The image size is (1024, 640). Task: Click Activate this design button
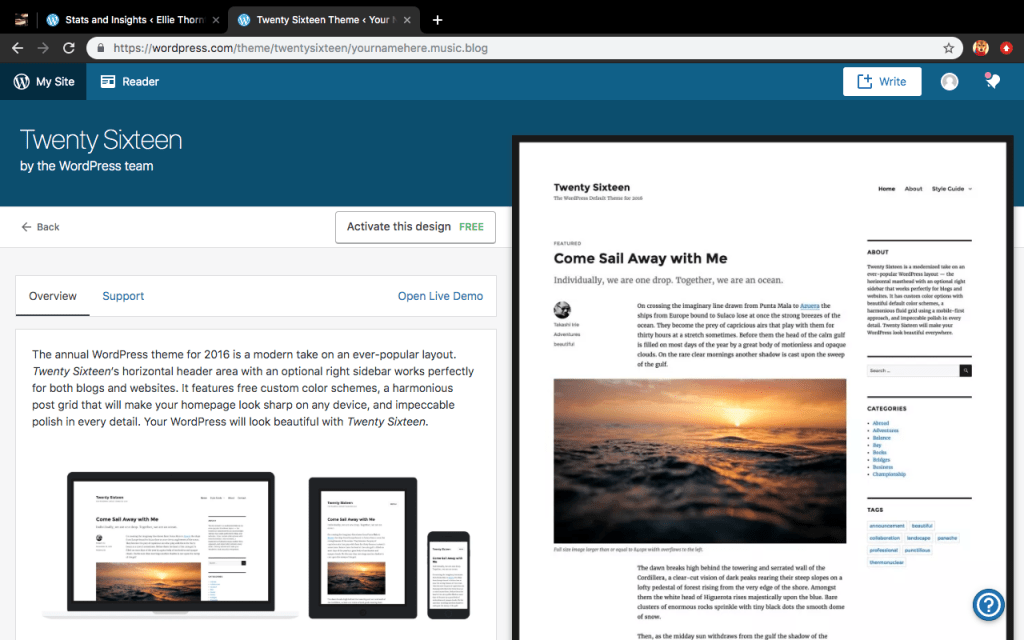(415, 227)
